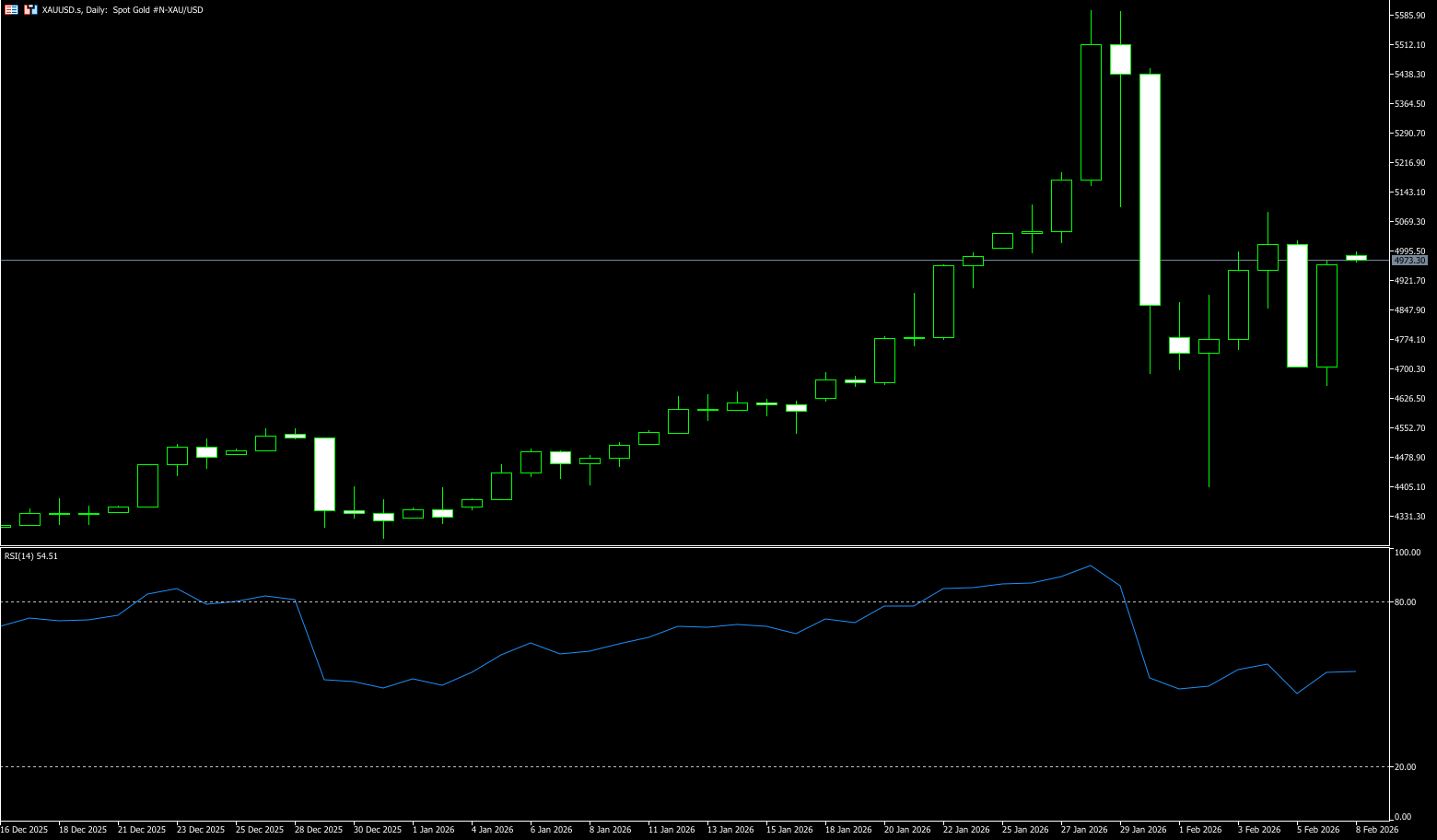Click the 100.00 RSI scale label
1437x840 pixels.
(1408, 553)
